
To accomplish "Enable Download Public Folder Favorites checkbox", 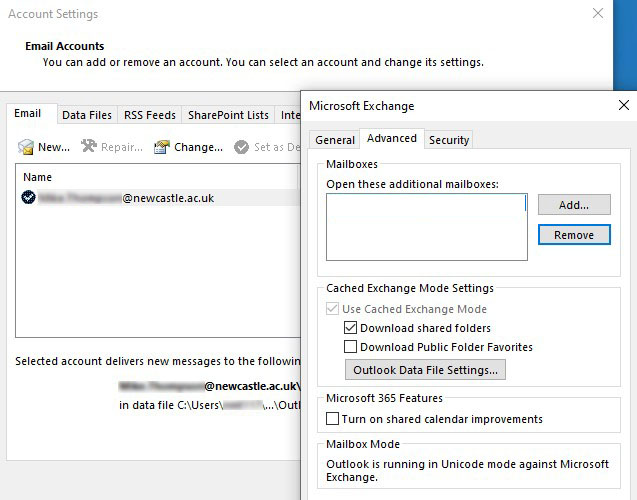I will point(350,347).
